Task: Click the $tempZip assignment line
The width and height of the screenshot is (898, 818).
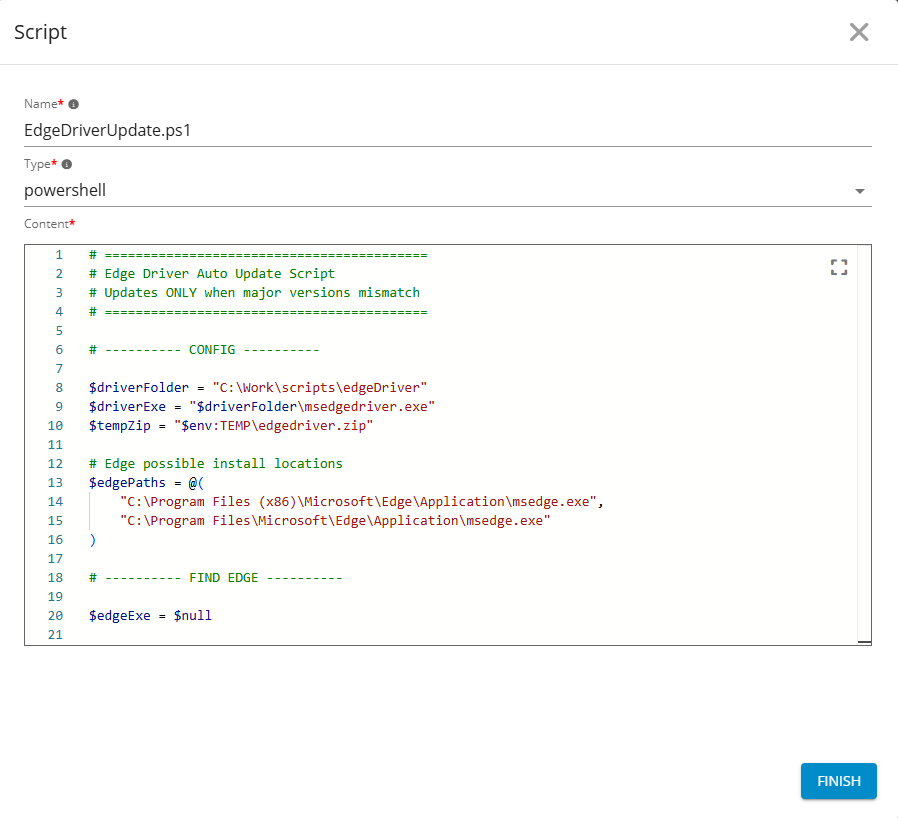Action: click(x=231, y=426)
